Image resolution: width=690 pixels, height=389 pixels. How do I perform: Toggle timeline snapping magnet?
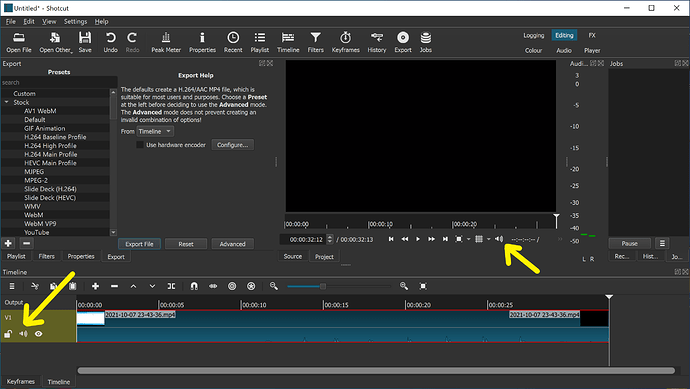tap(194, 286)
